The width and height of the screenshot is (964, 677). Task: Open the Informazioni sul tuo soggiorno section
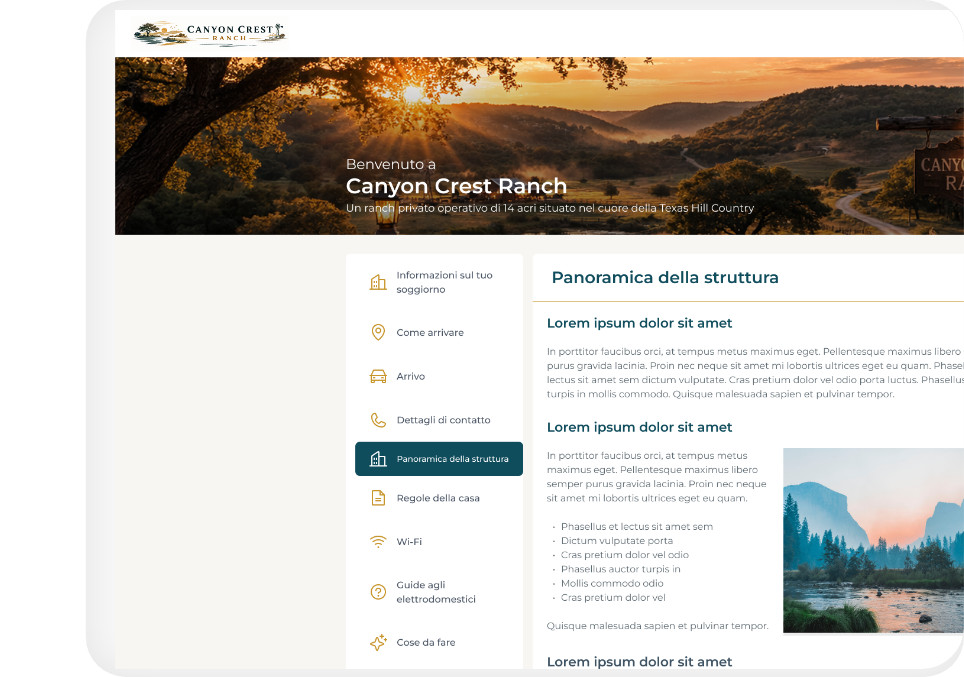click(444, 282)
